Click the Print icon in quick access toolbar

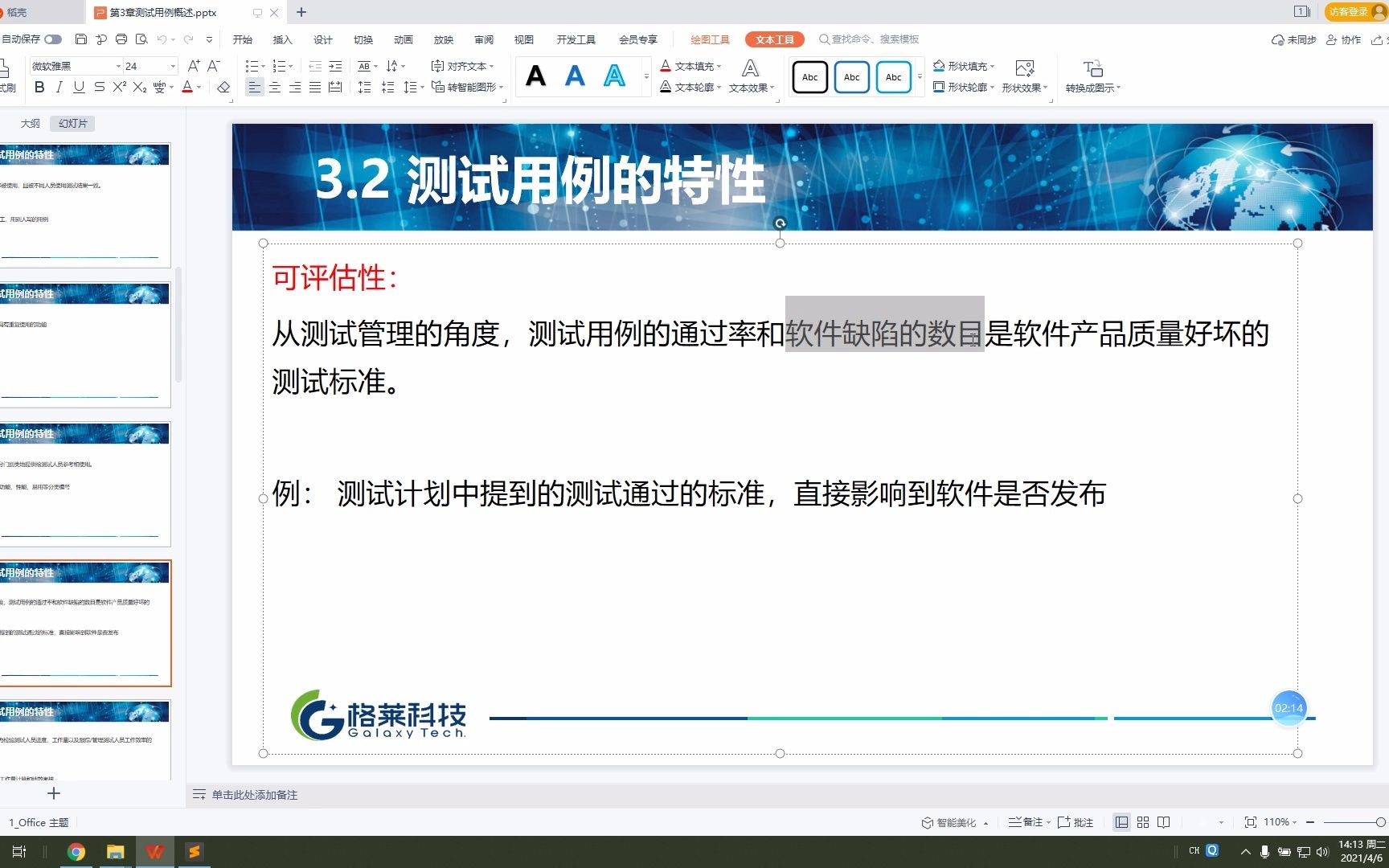pos(121,39)
